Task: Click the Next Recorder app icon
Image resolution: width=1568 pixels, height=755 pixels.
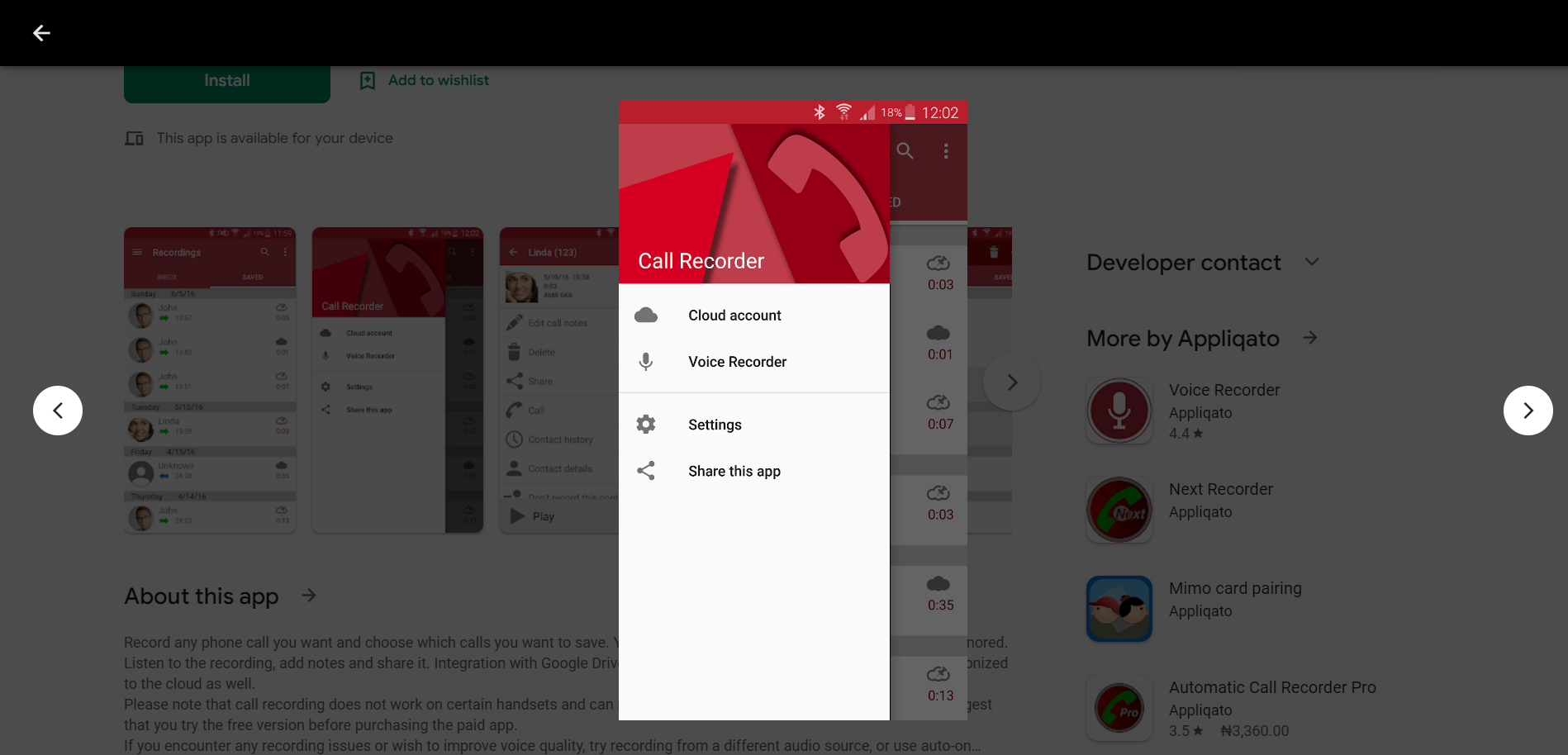Action: click(x=1119, y=510)
